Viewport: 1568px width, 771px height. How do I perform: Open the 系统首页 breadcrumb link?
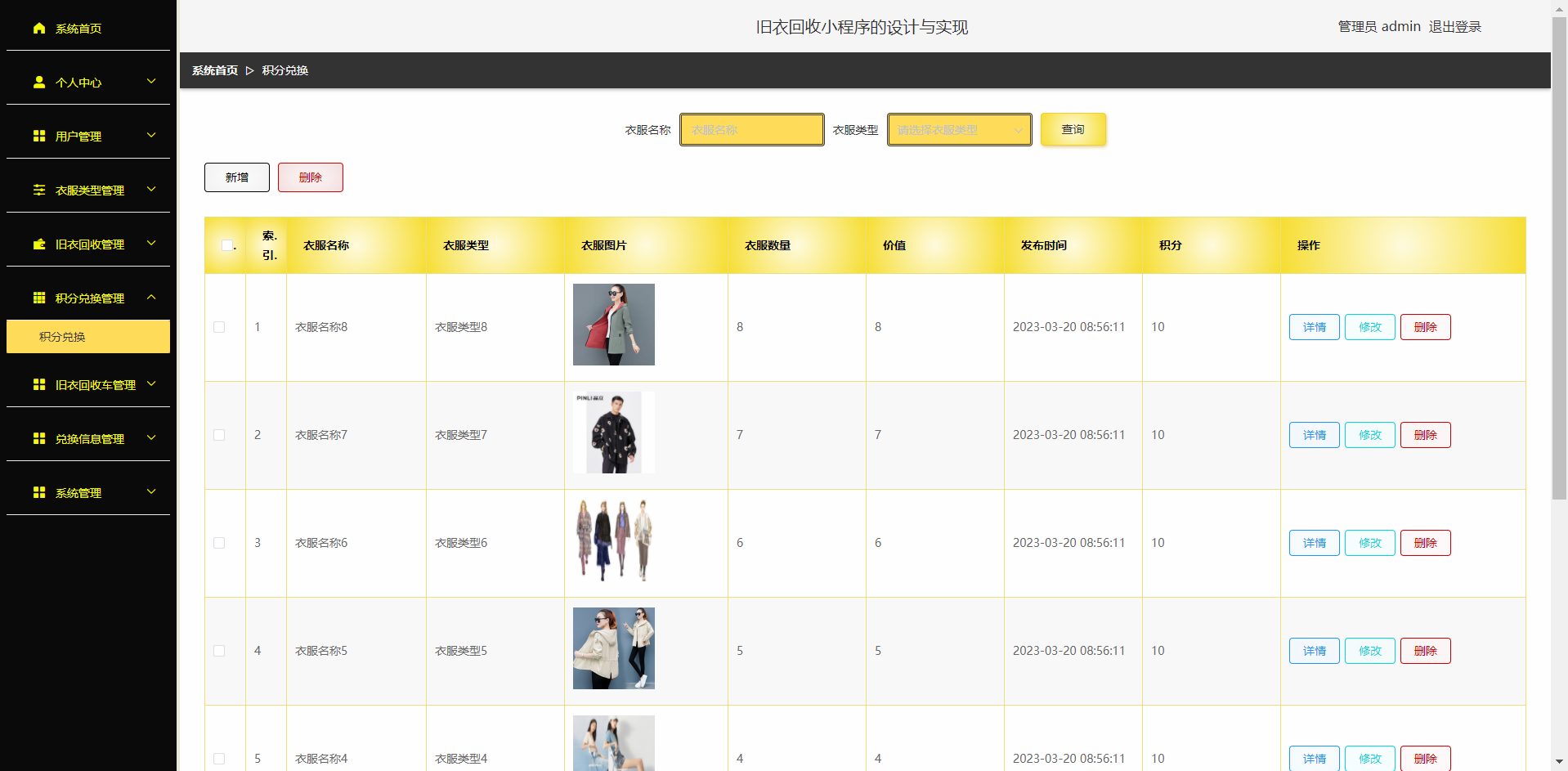tap(215, 71)
